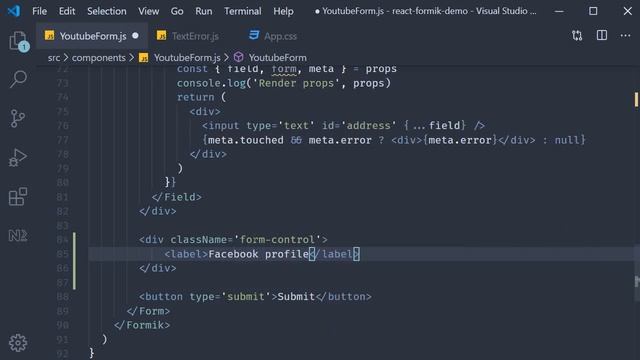640x360 pixels.
Task: Click the return keyword on line 74
Action: coord(196,97)
